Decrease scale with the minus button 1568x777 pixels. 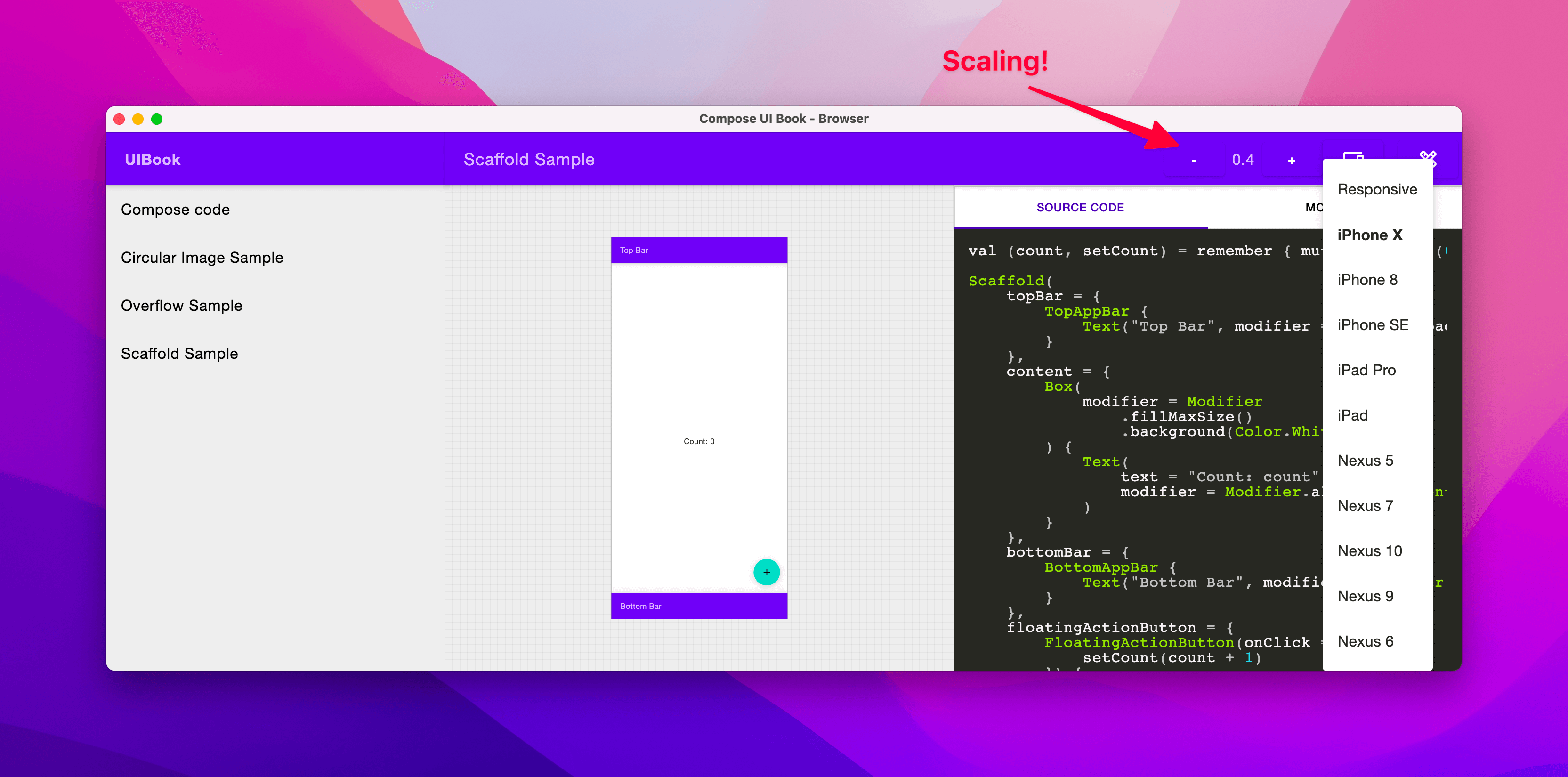pos(1194,160)
